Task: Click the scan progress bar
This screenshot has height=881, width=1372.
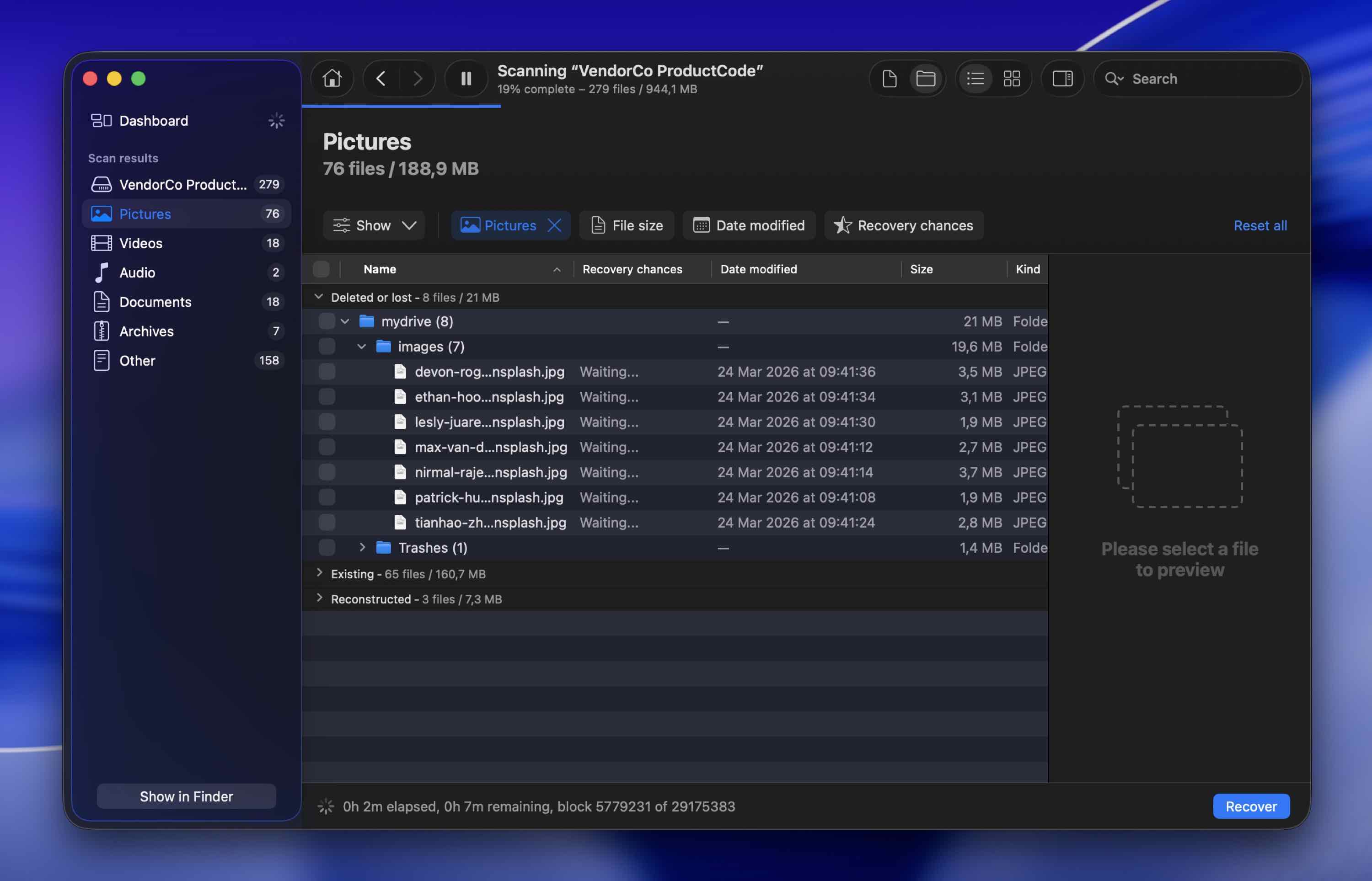Action: coord(401,106)
